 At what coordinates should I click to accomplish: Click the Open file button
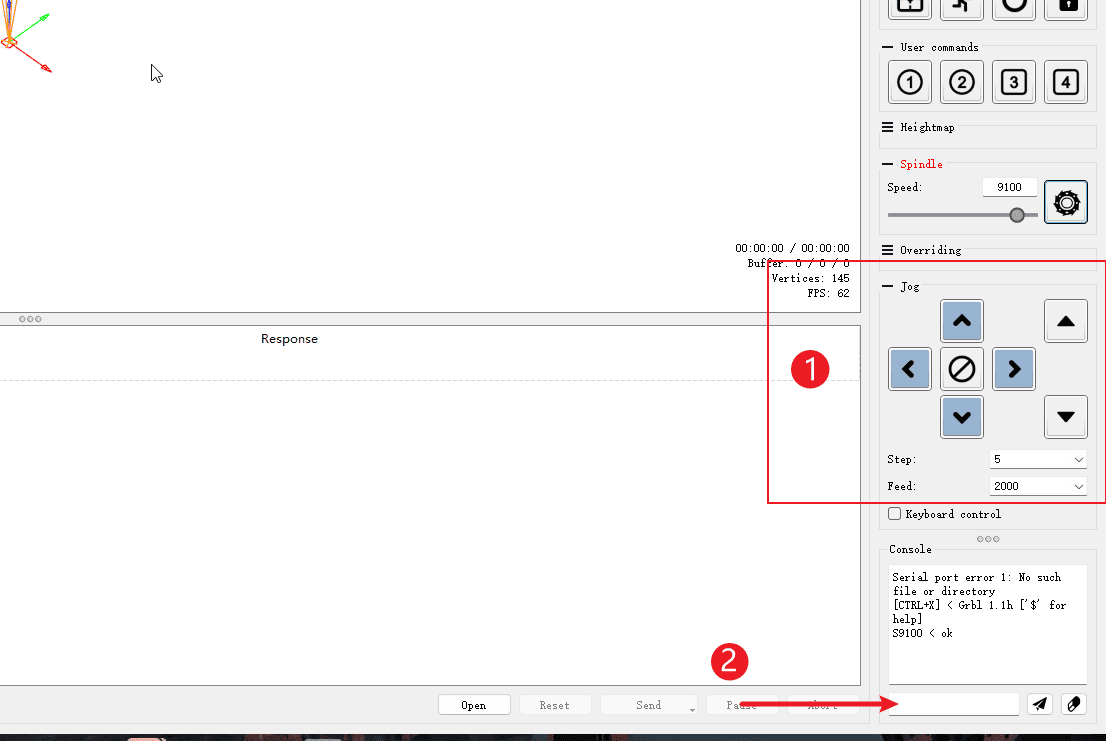474,705
